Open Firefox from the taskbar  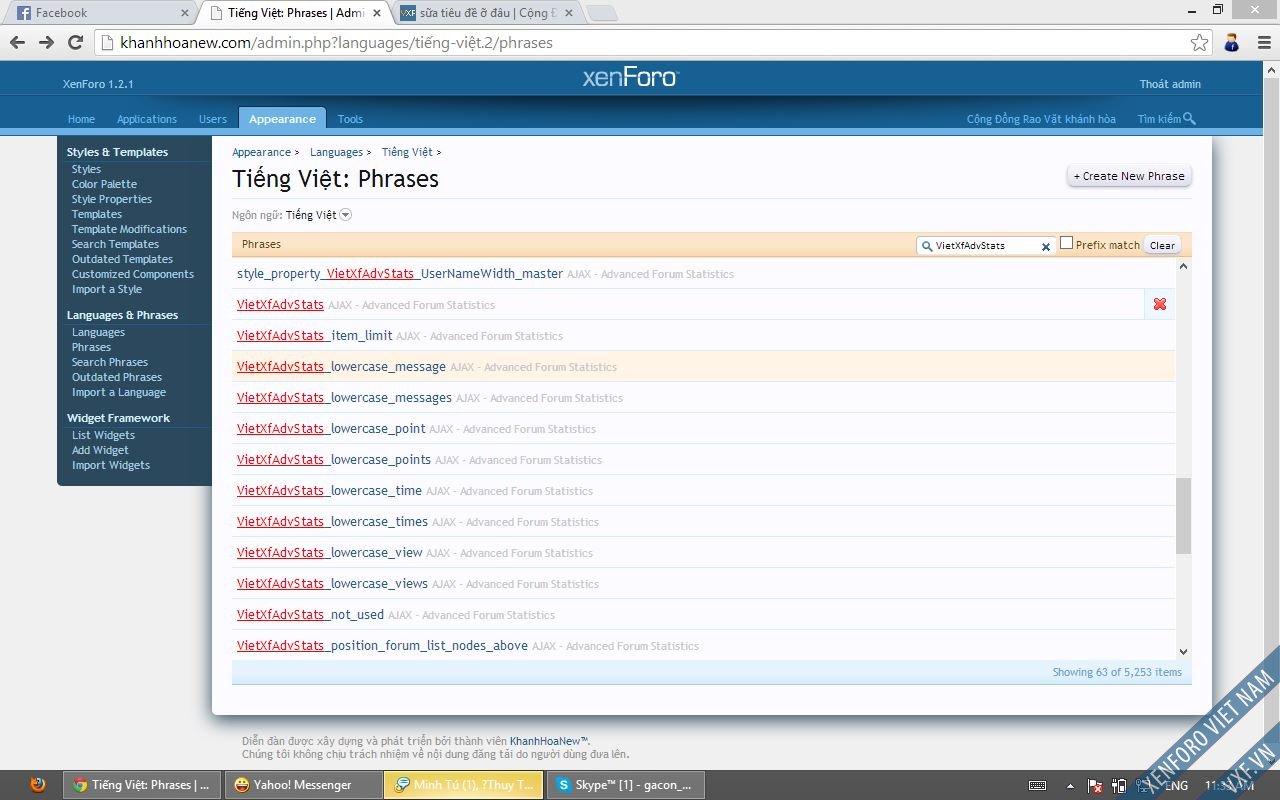coord(38,785)
